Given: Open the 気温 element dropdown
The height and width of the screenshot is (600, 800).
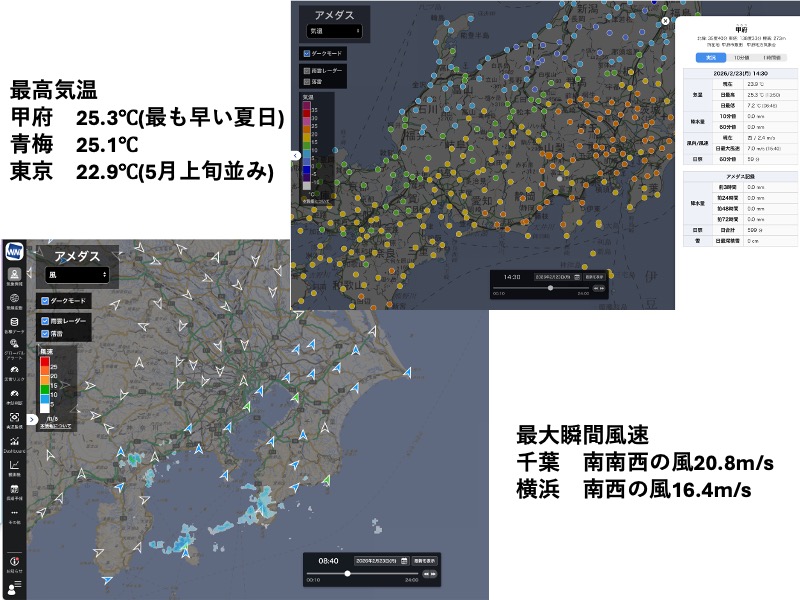Looking at the screenshot, I should [x=335, y=32].
